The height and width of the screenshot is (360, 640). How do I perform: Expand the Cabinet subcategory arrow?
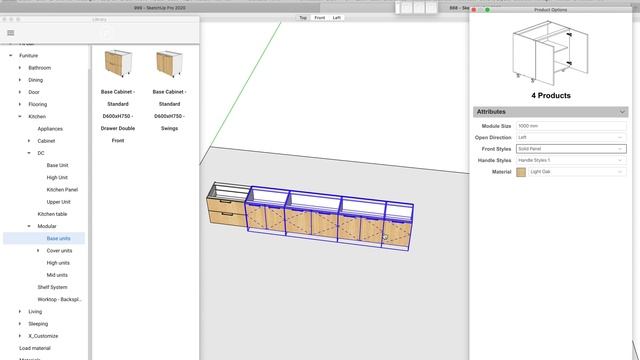[x=29, y=141]
